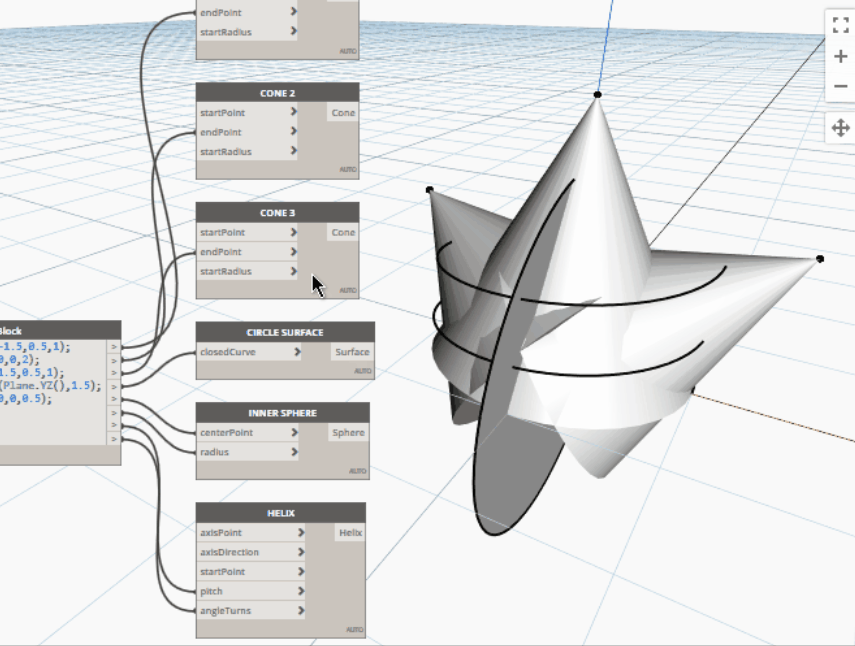This screenshot has width=855, height=646.
Task: Select the HELIX node header
Action: tap(281, 513)
